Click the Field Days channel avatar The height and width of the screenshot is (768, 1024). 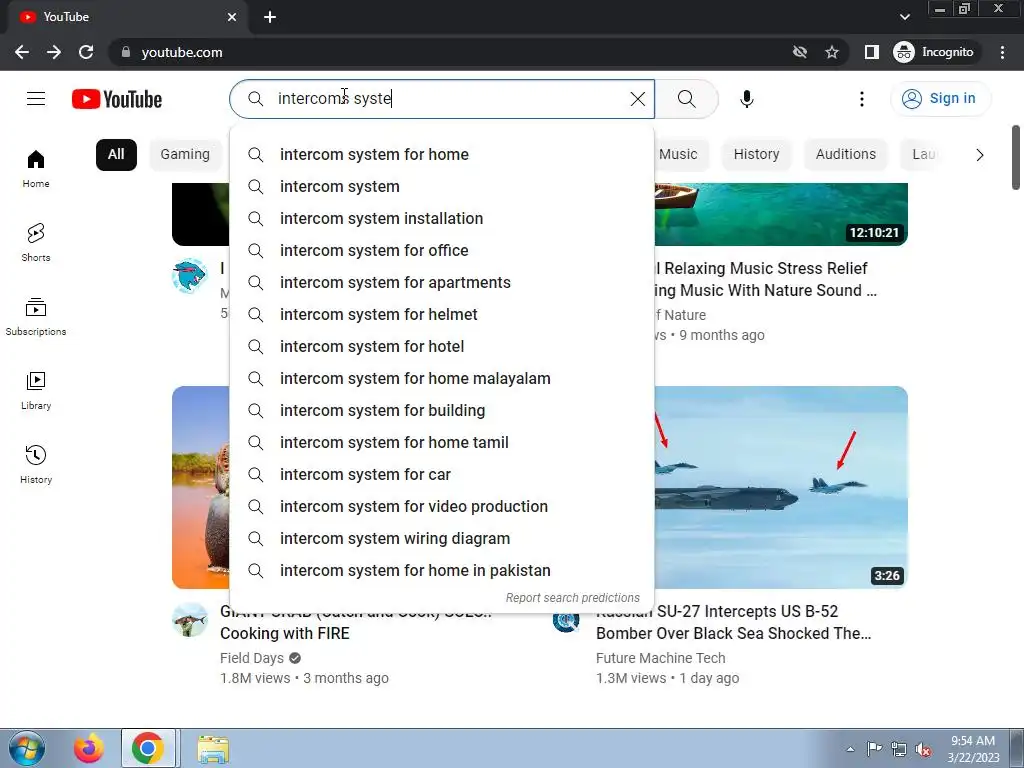(x=189, y=620)
